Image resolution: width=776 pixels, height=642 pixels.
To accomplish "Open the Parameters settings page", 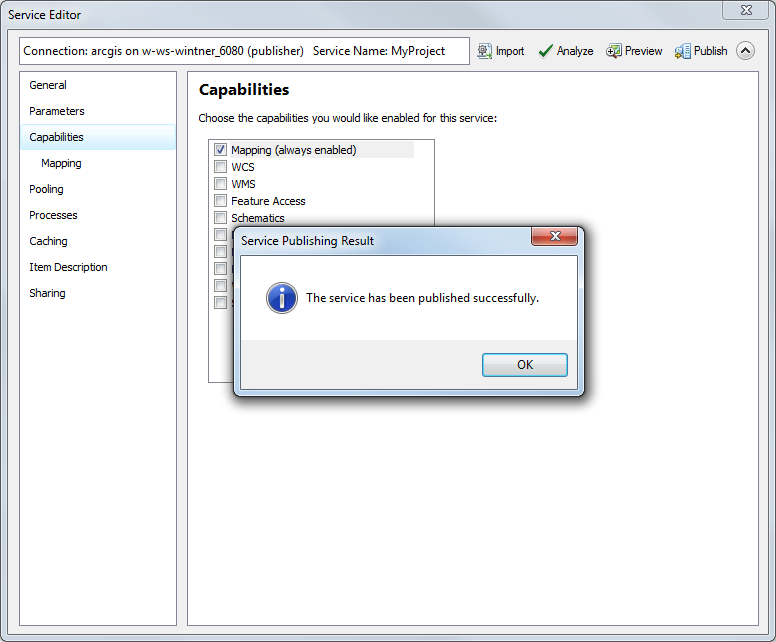I will (98, 111).
